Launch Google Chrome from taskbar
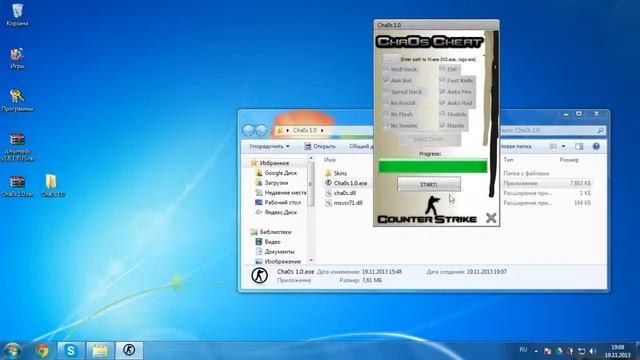This screenshot has height=360, width=640. click(42, 351)
